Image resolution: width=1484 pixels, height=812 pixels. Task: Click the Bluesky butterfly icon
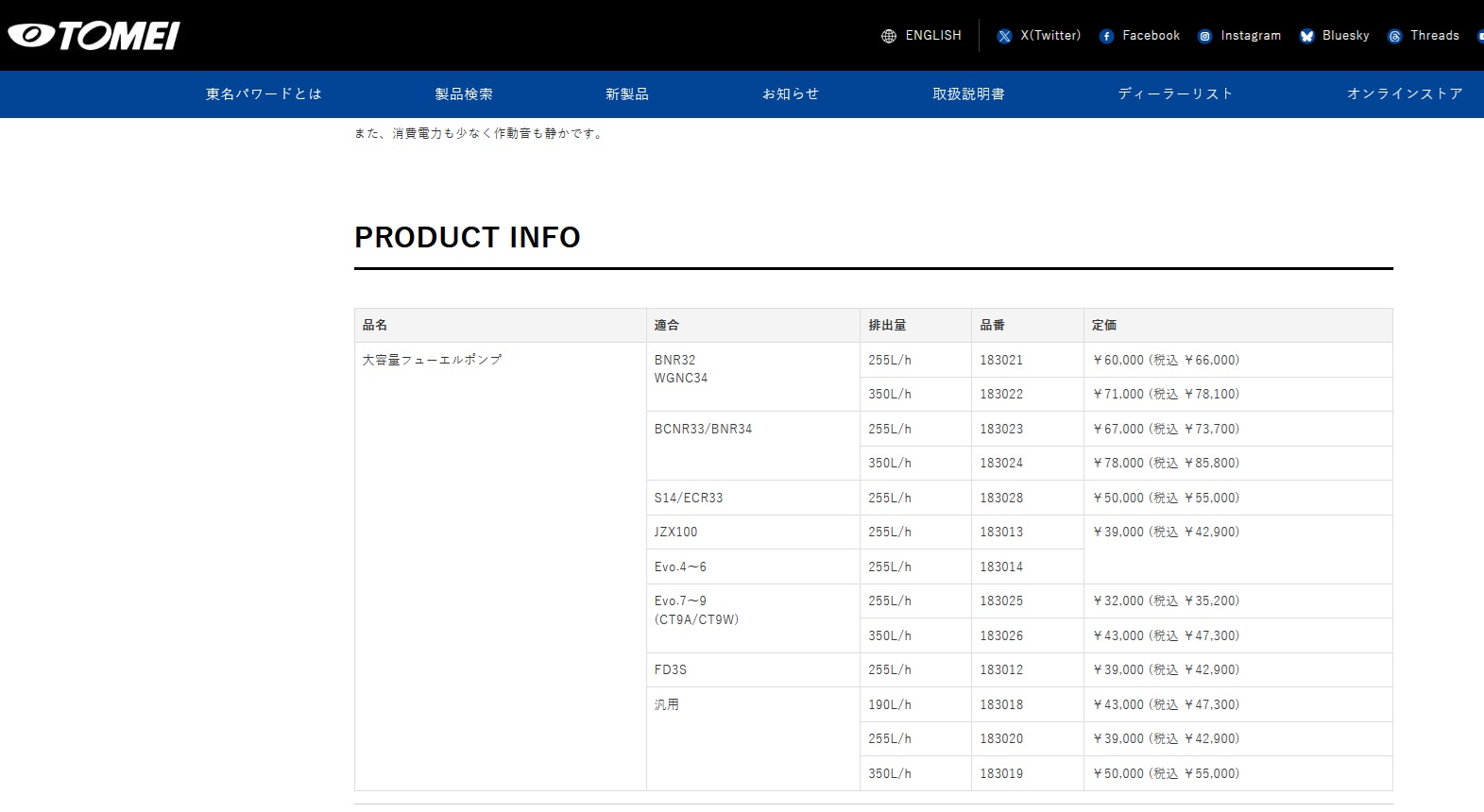coord(1306,36)
